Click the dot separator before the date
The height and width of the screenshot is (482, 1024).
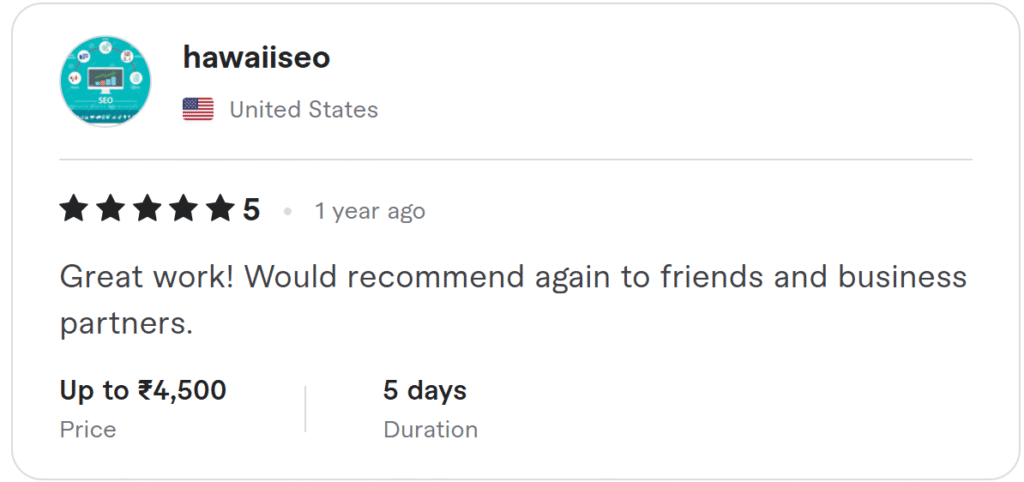288,212
